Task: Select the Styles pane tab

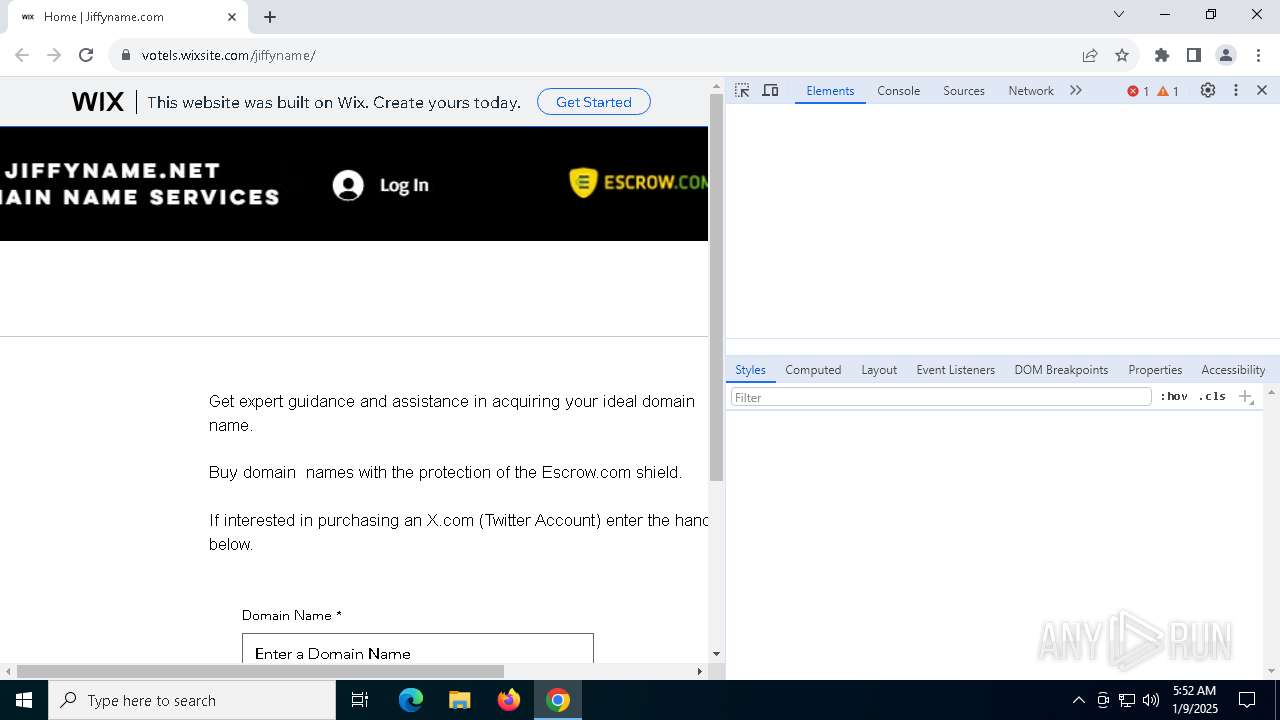Action: 750,369
